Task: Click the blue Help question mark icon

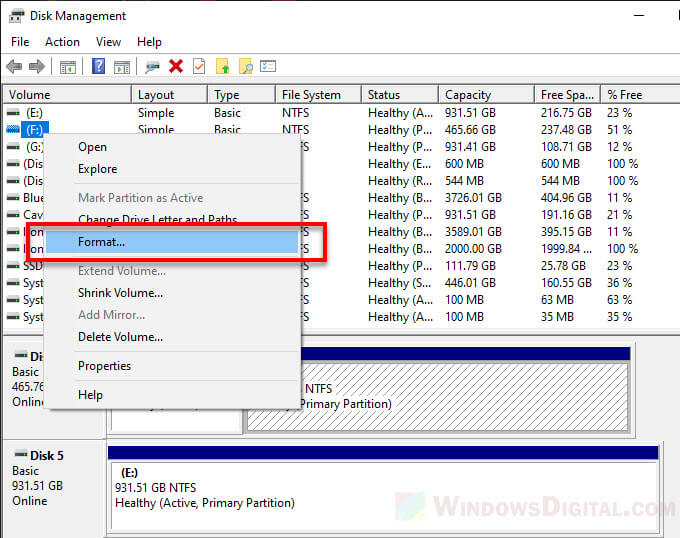Action: click(98, 66)
